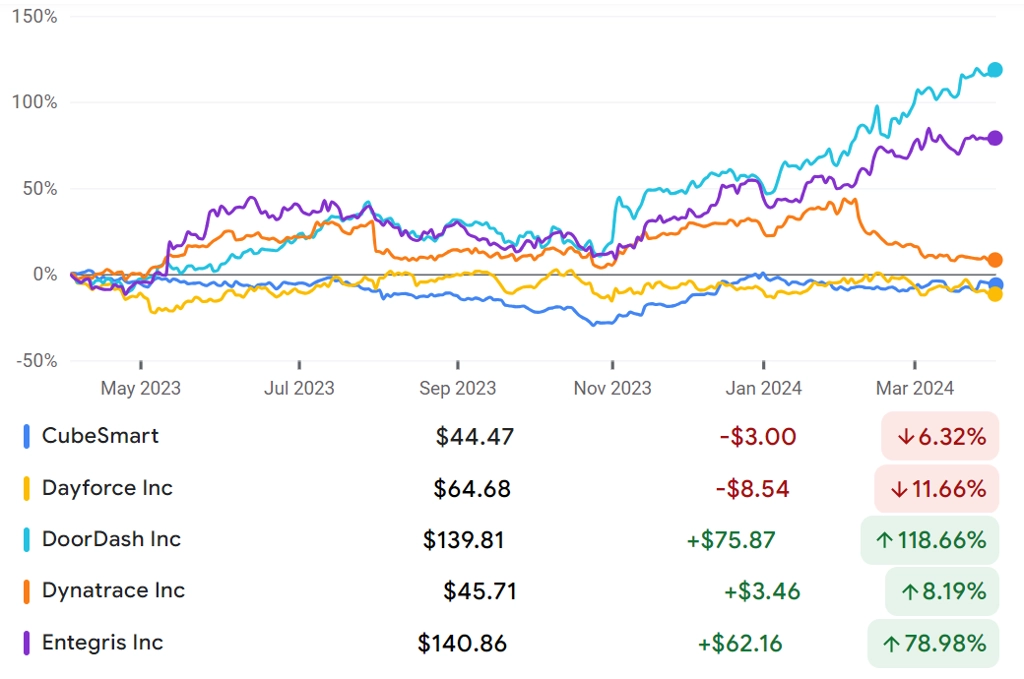Open the Dayforce Inc stock row
The height and width of the screenshot is (679, 1024).
511,488
